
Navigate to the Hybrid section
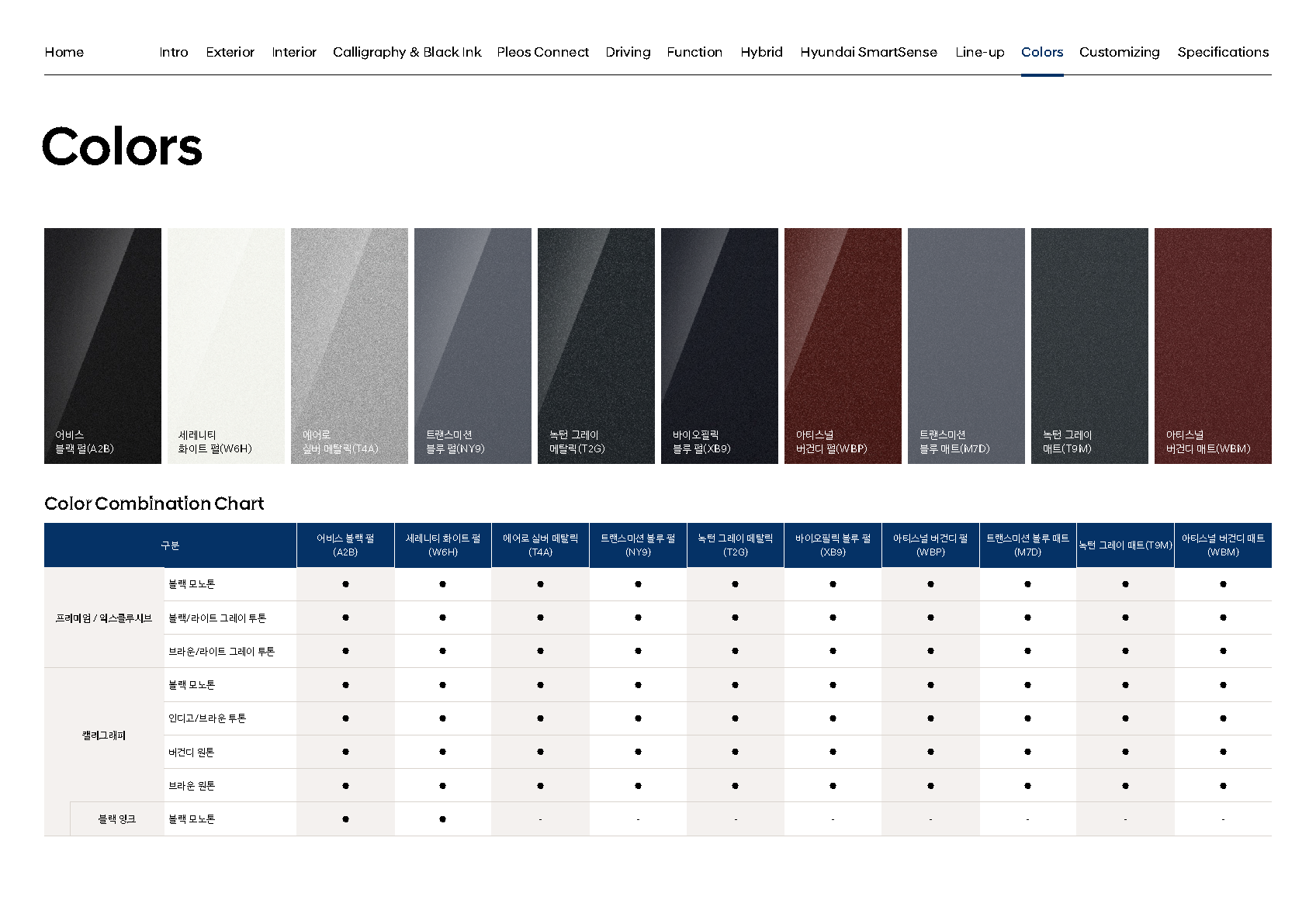click(761, 52)
